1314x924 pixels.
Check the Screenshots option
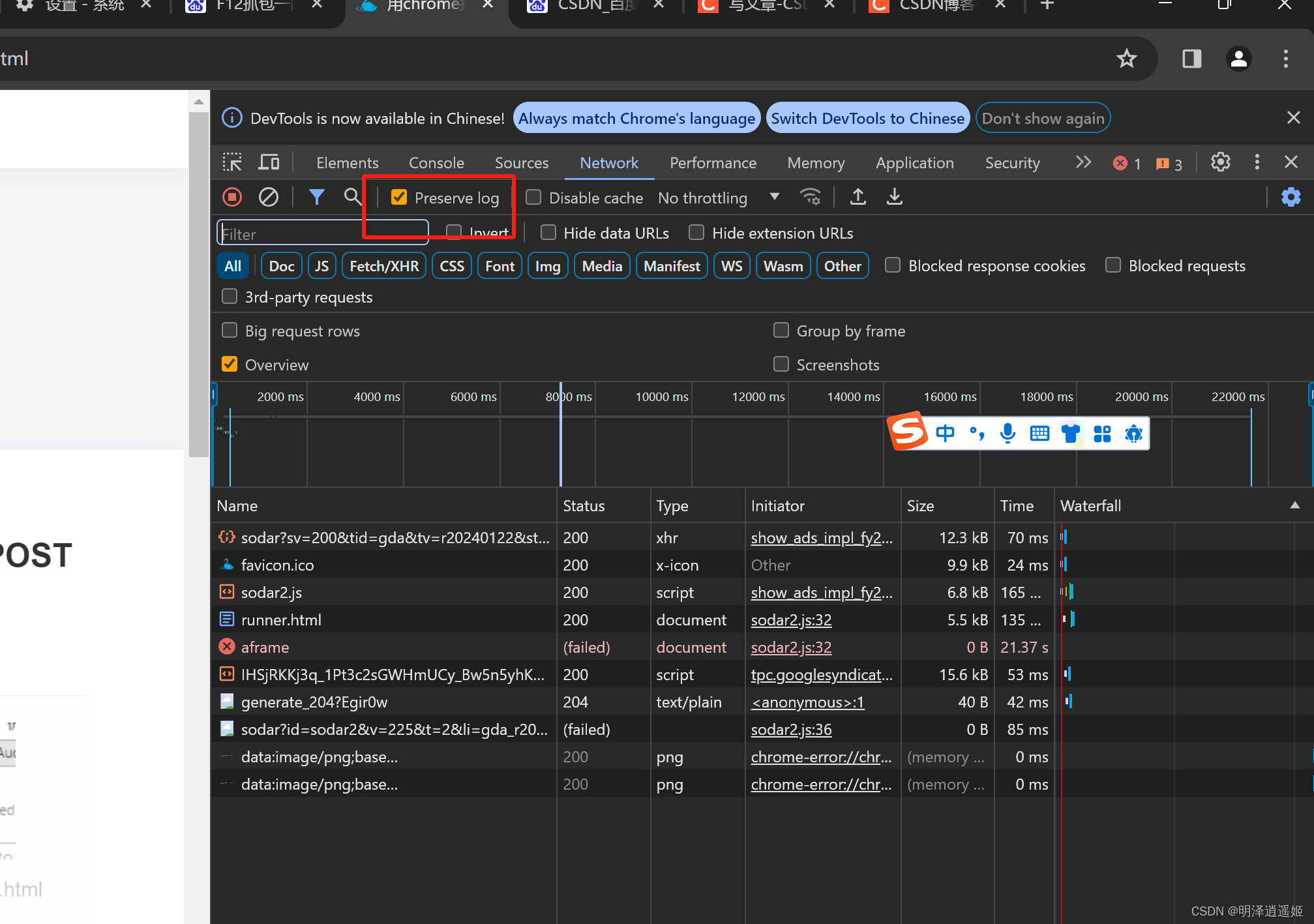click(x=781, y=365)
